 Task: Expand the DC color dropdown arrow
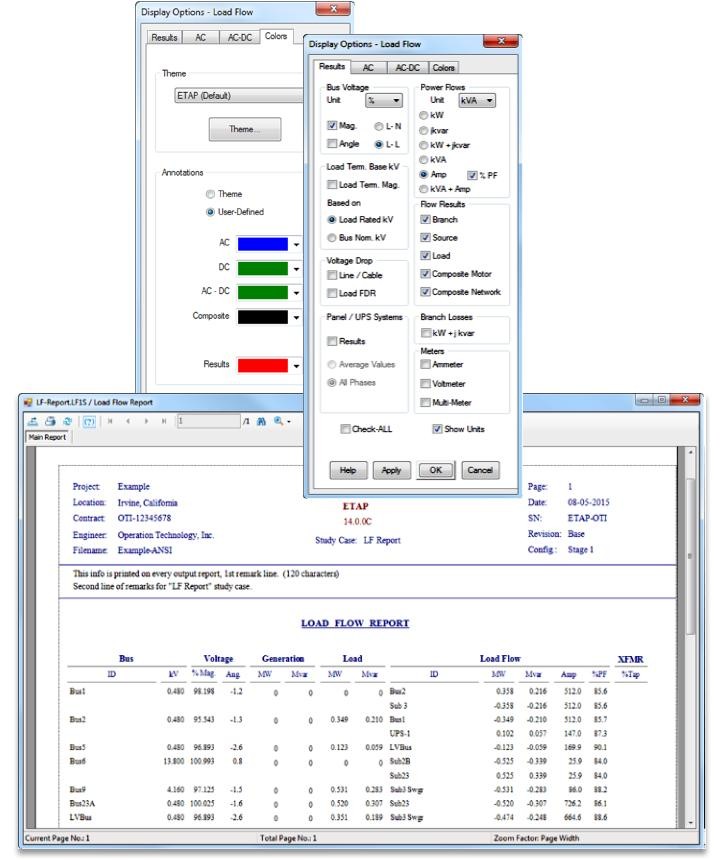(x=296, y=269)
